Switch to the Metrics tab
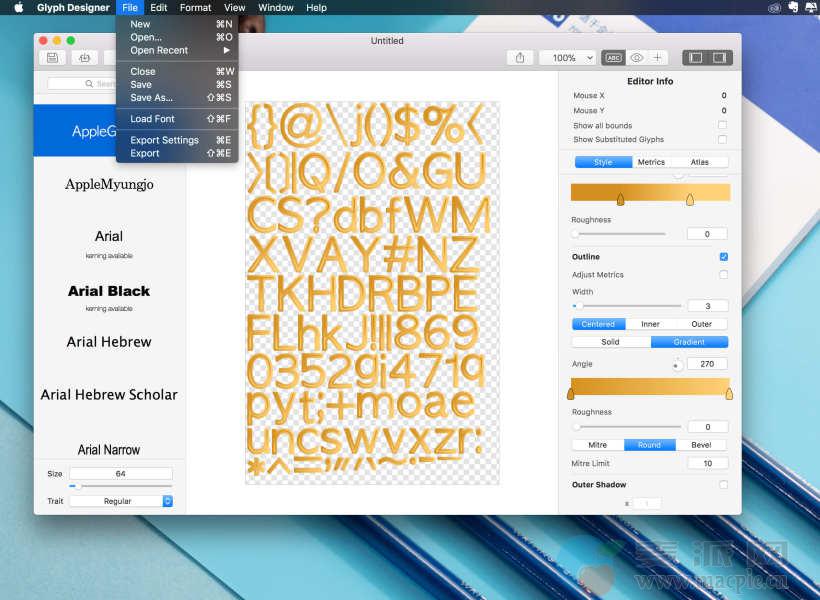The height and width of the screenshot is (600, 820). tap(651, 162)
